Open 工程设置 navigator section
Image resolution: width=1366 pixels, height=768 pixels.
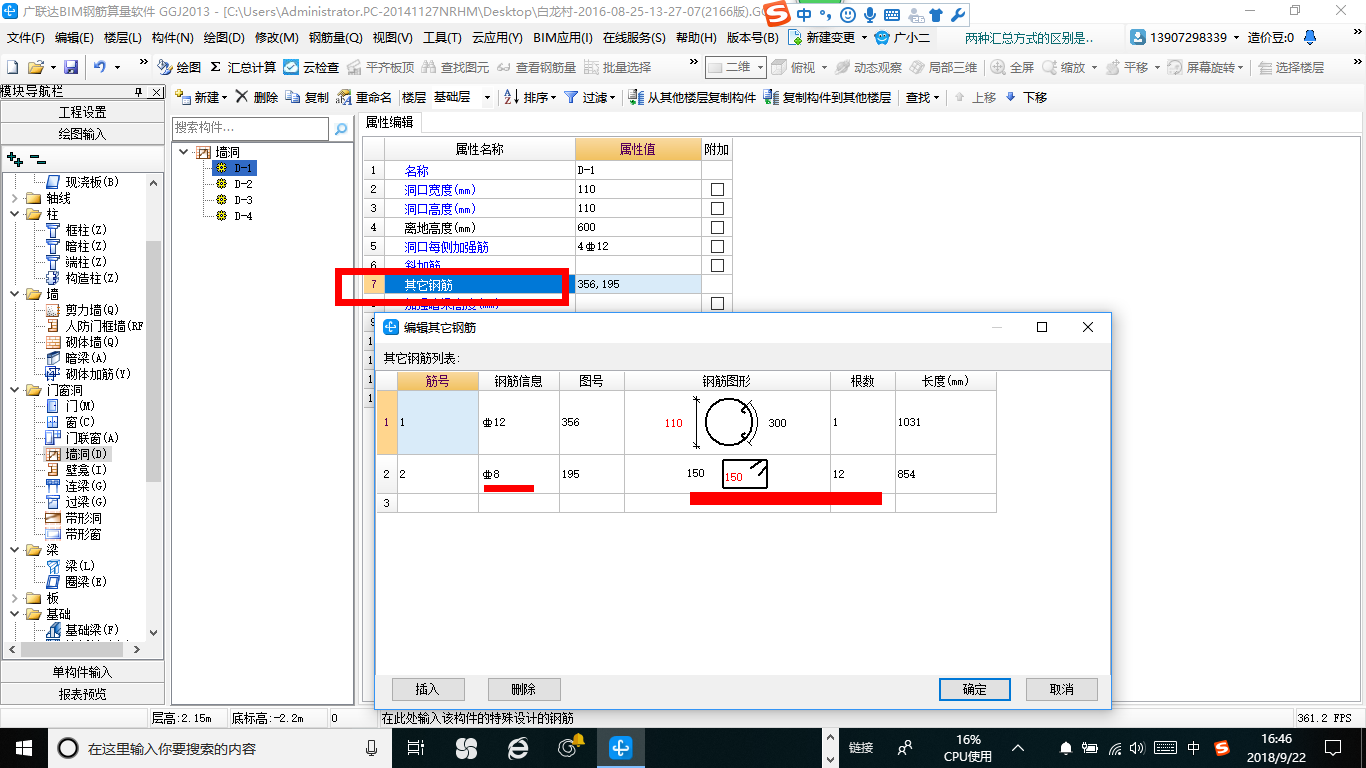pos(82,112)
